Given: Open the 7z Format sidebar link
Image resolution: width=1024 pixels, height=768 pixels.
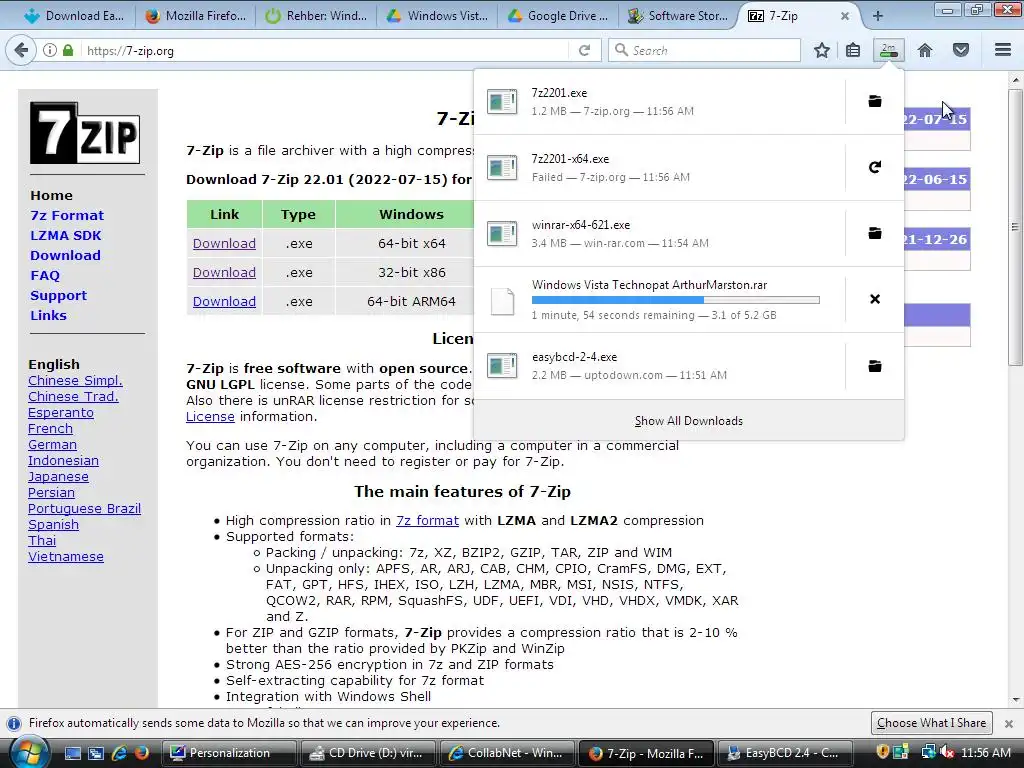Looking at the screenshot, I should [67, 216].
